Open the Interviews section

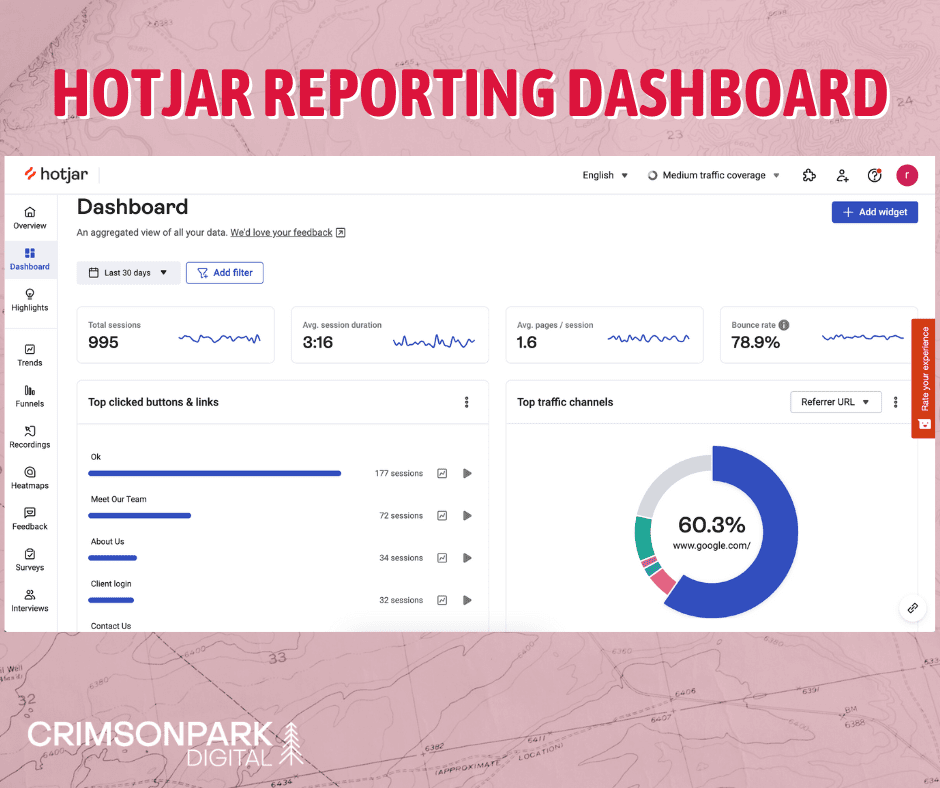(30, 600)
